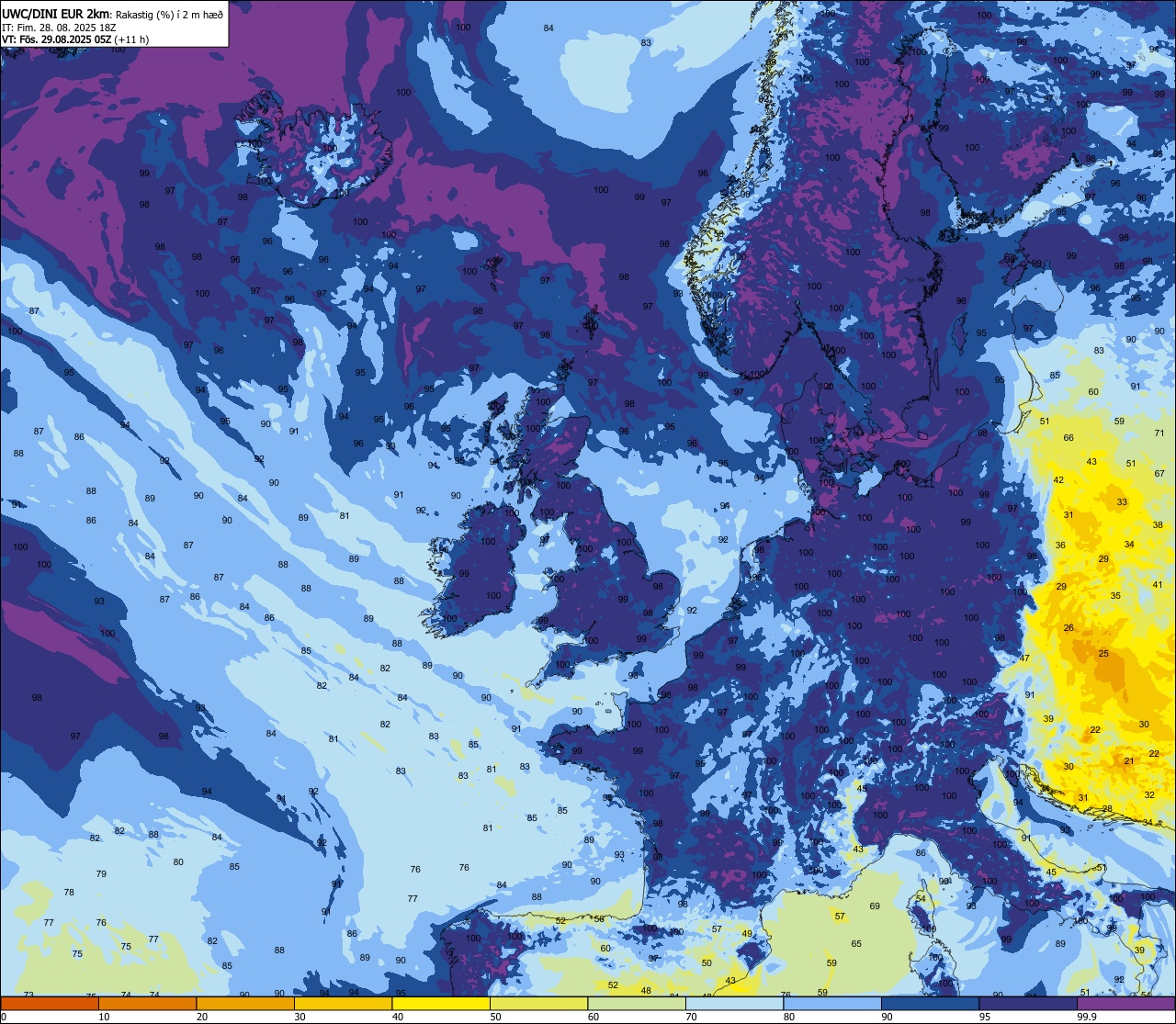The height and width of the screenshot is (1024, 1176).
Task: Click the humidity value "66" on the map
Action: coord(1069,438)
